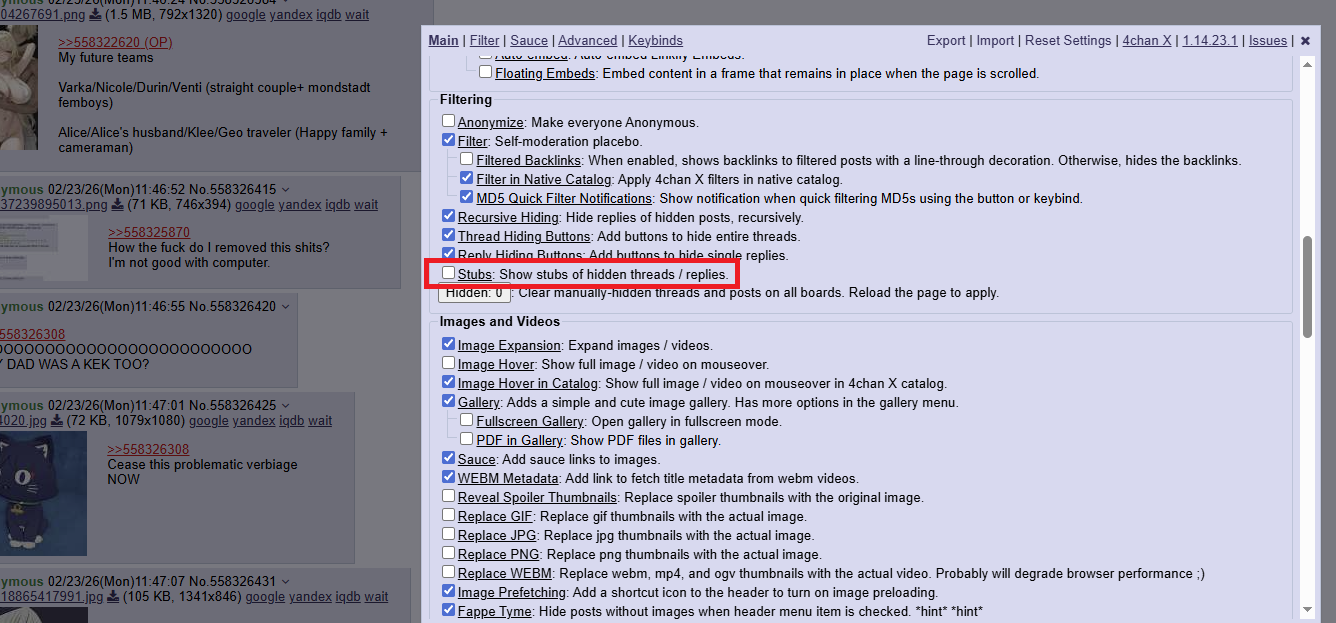This screenshot has height=623, width=1336.
Task: Toggle Fappe Tyme checkbox
Action: tap(449, 611)
